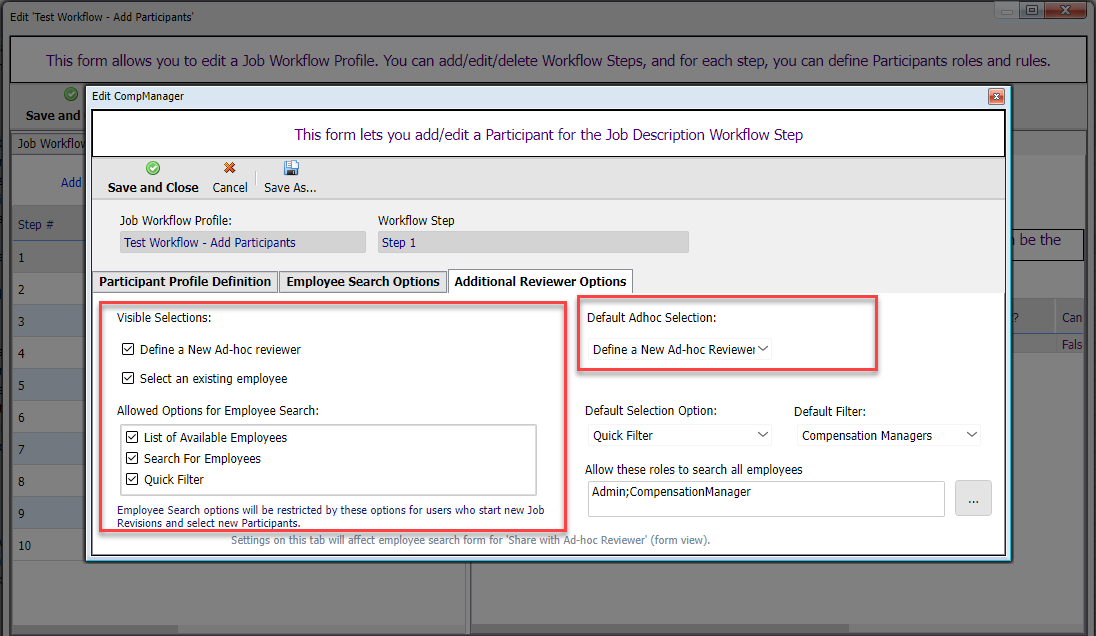Click the green Save and Close checkmark icon
This screenshot has height=636, width=1096.
click(153, 169)
